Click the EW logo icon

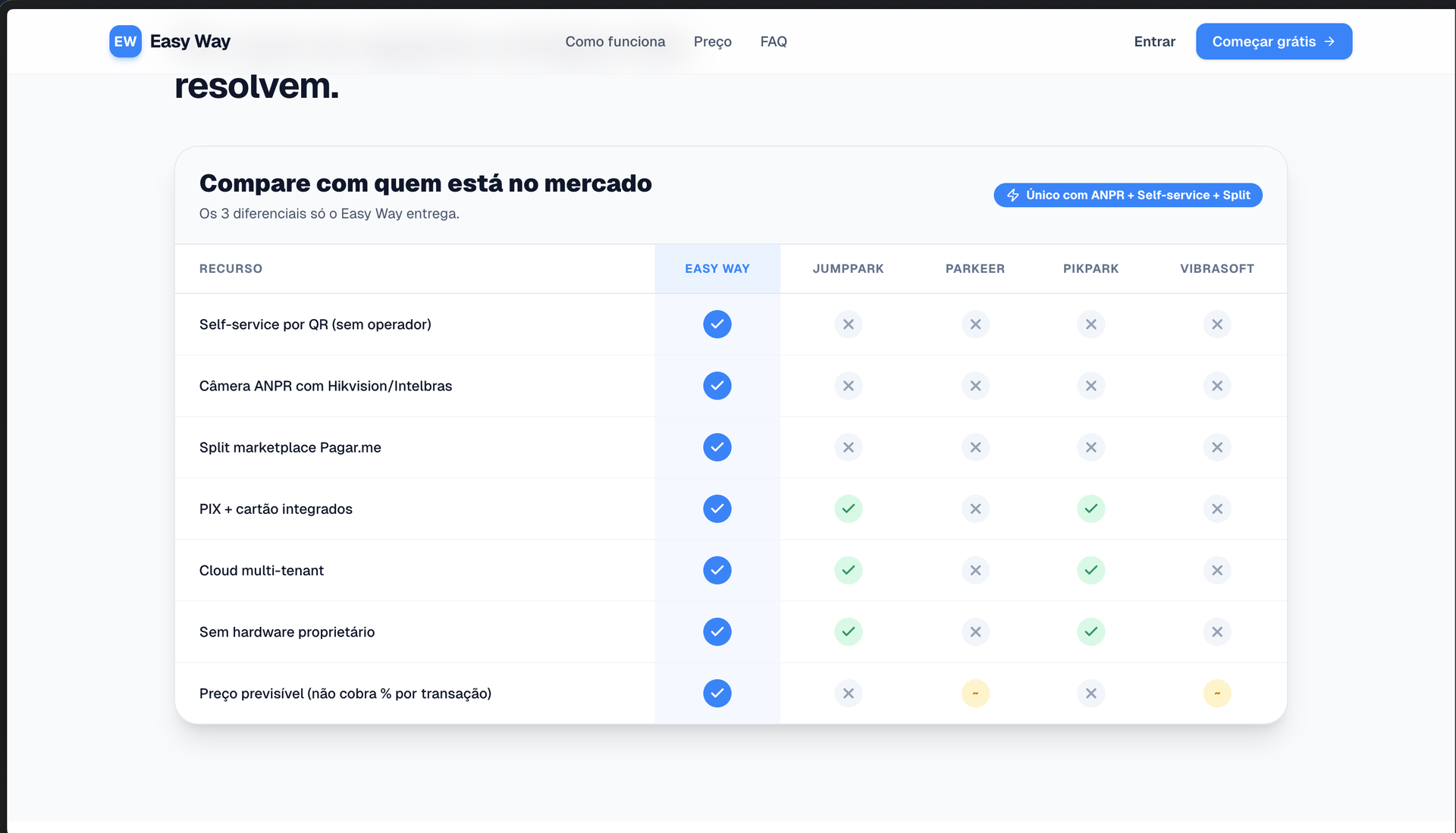(x=125, y=42)
